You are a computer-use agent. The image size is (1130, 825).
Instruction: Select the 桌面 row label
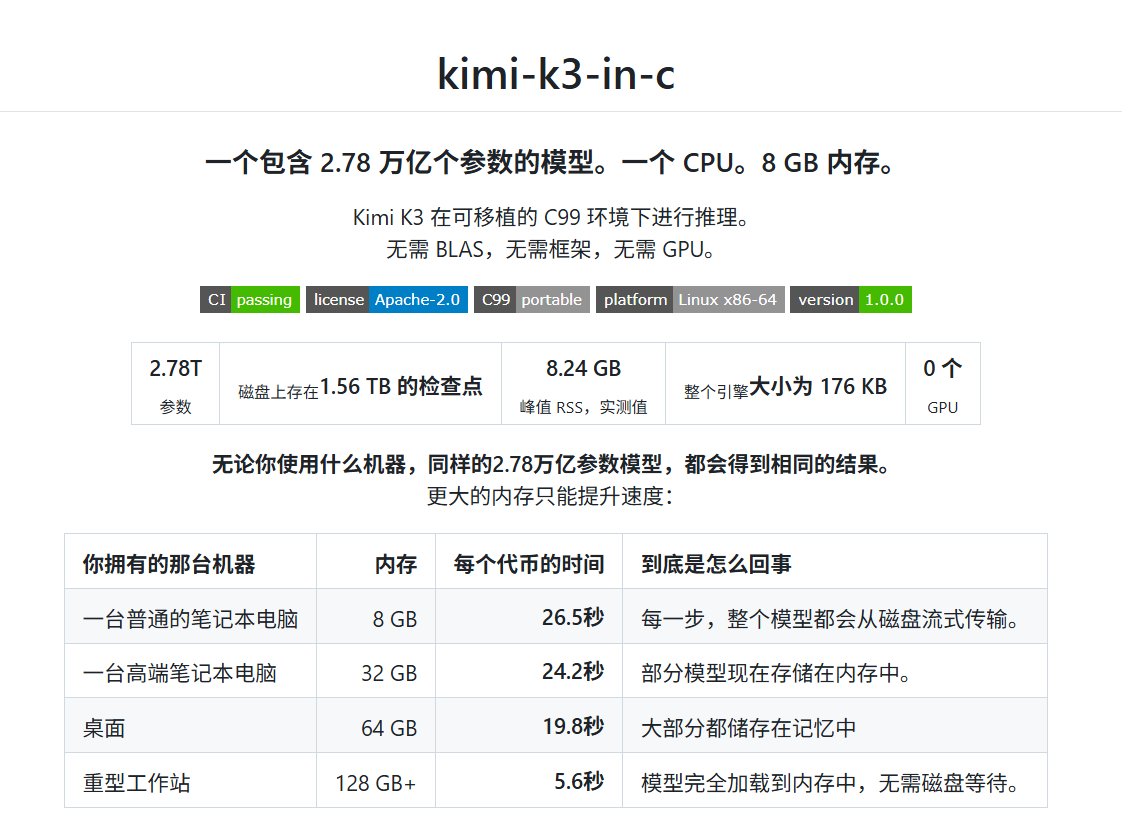104,728
